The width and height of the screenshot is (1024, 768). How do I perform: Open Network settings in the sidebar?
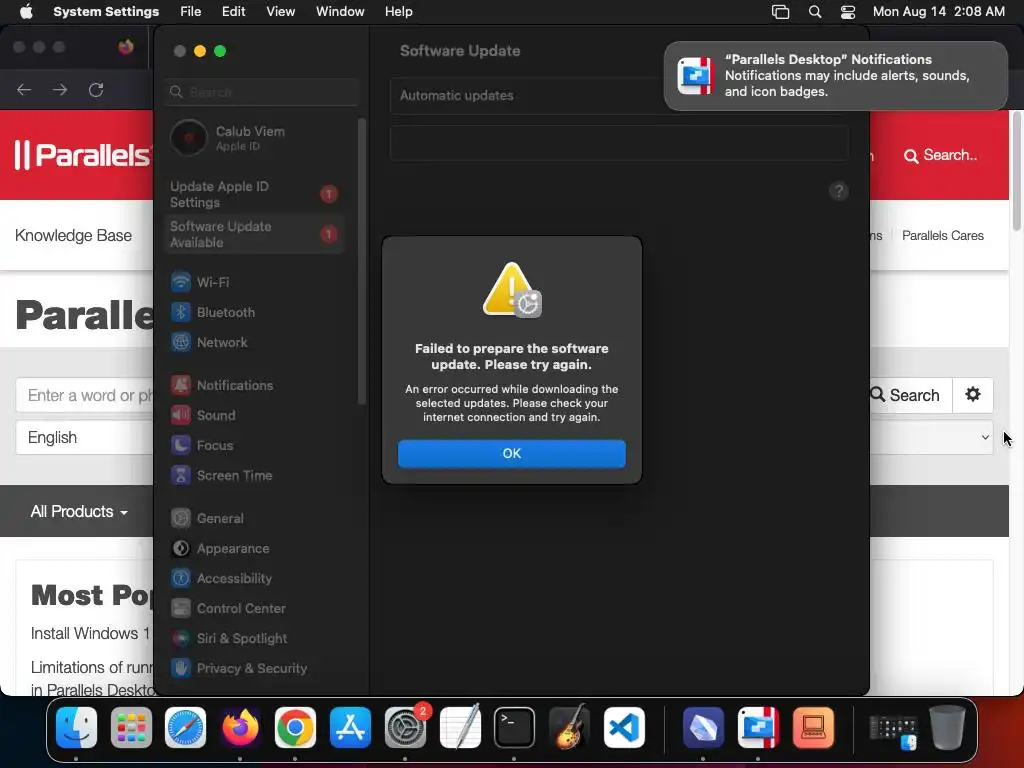coord(255,342)
